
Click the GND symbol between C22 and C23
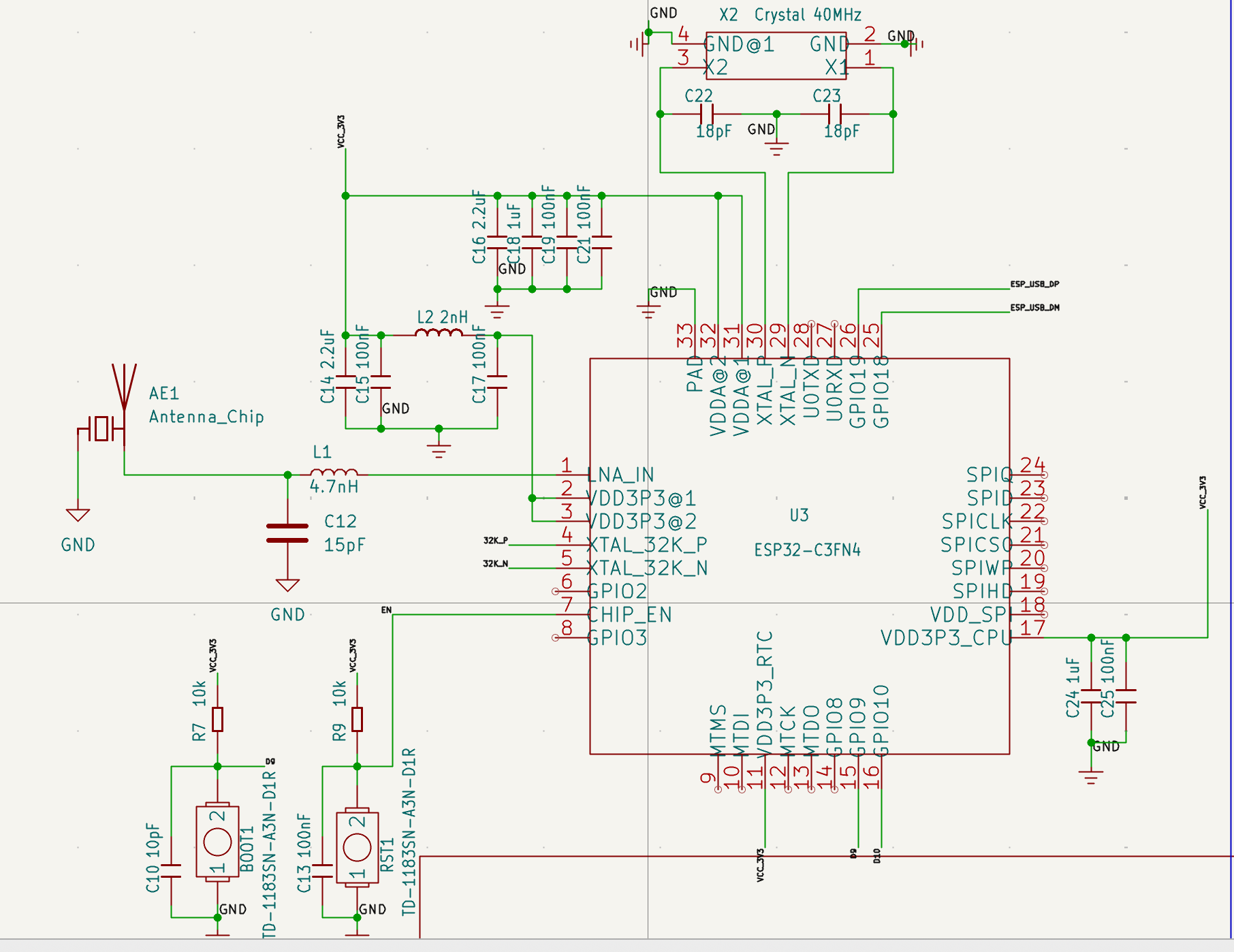[x=776, y=148]
